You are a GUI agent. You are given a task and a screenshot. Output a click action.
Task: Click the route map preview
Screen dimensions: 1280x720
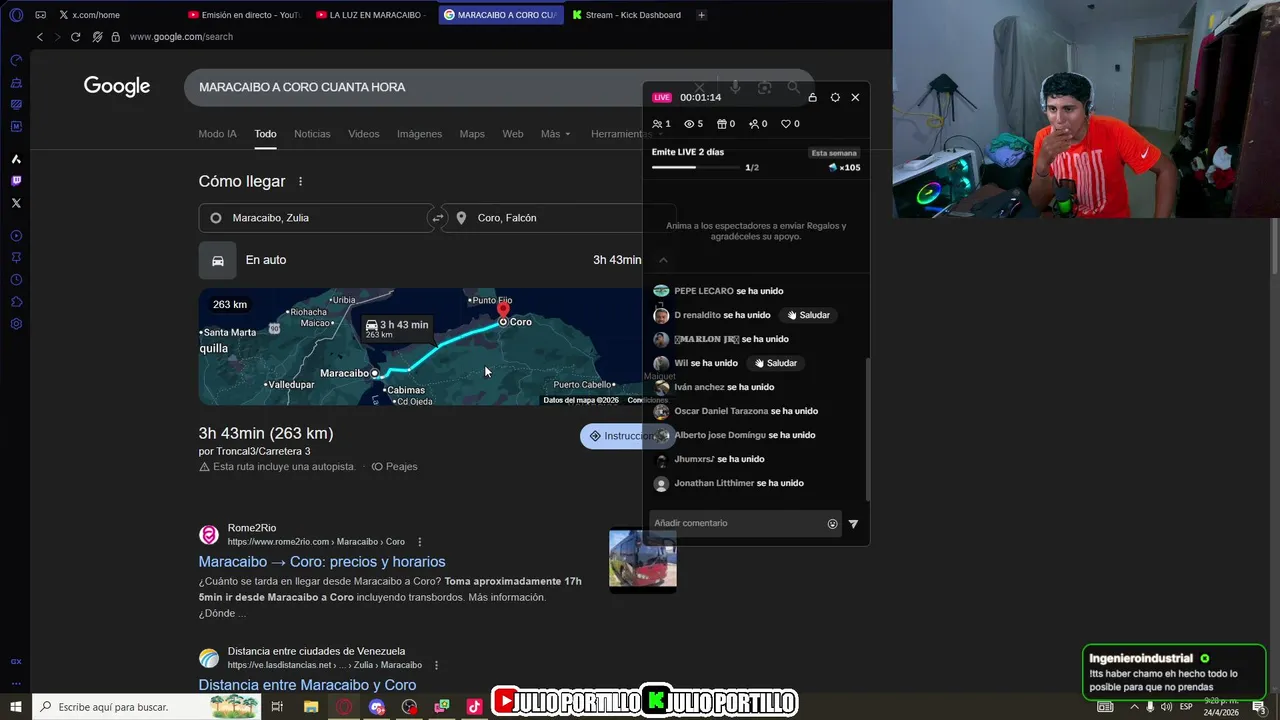[420, 347]
